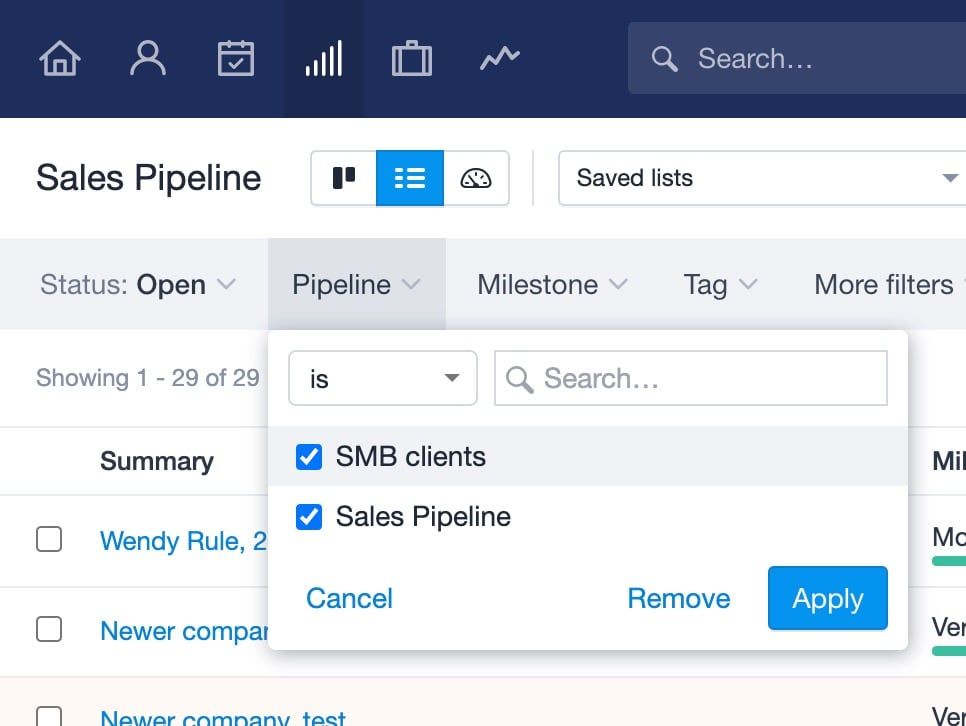
Task: Collapse the Pipeline filter dropdown
Action: pos(356,285)
